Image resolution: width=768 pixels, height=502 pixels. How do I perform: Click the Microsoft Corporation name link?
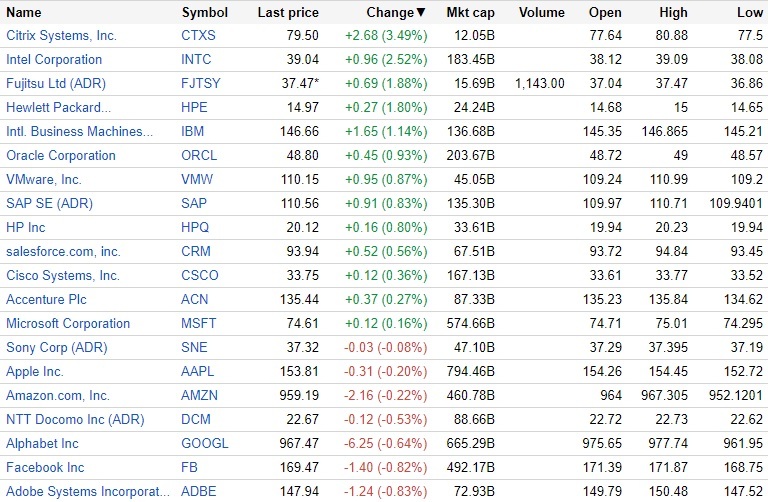68,323
